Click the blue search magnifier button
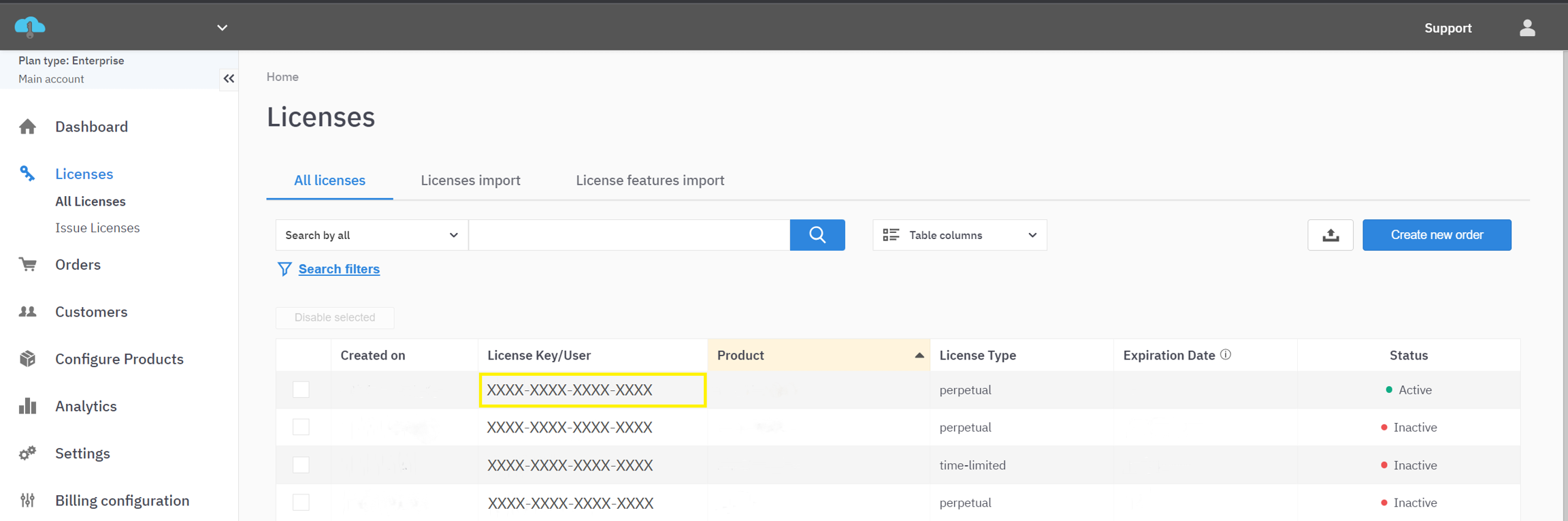Image resolution: width=1568 pixels, height=521 pixels. [x=817, y=235]
